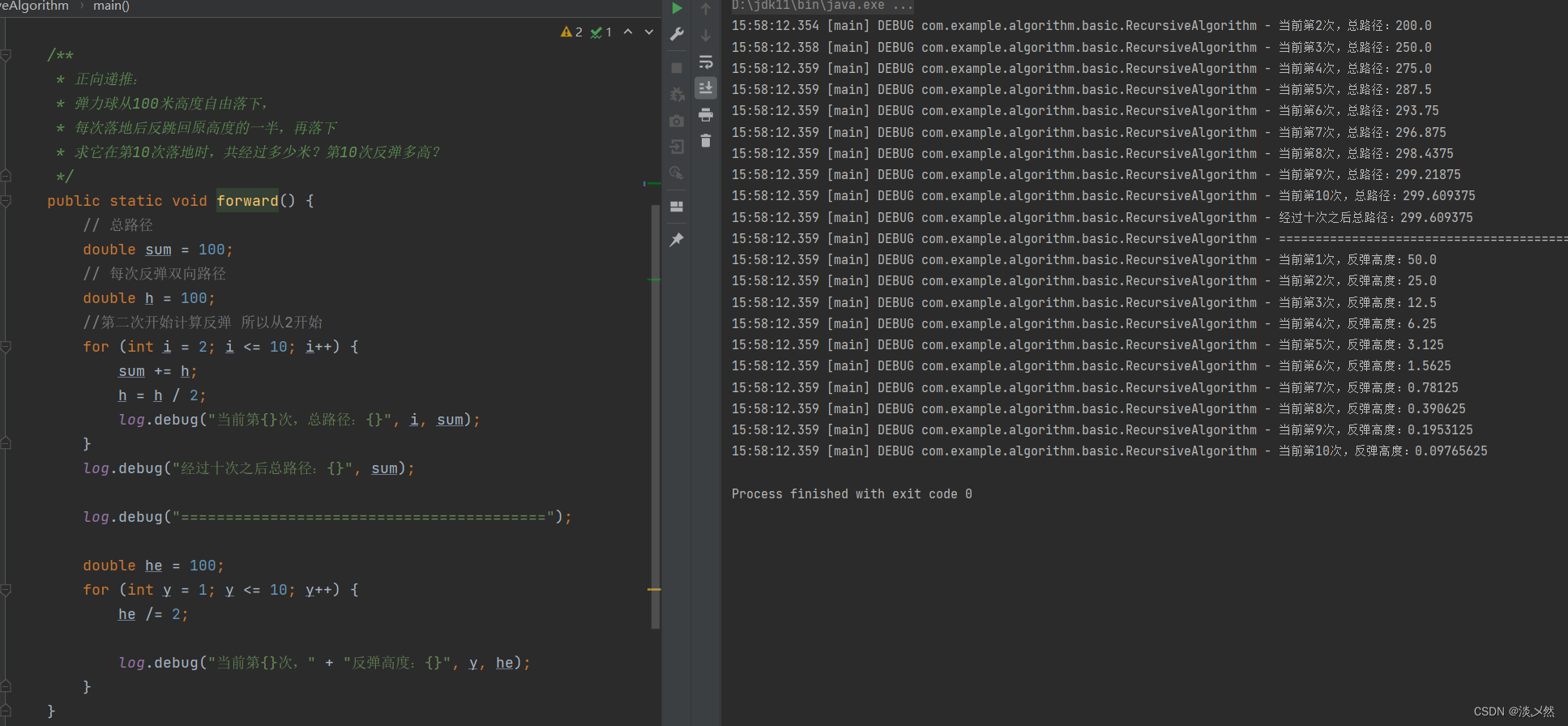Viewport: 1568px width, 726px height.
Task: Pin the run tab with pin icon
Action: pyautogui.click(x=677, y=240)
